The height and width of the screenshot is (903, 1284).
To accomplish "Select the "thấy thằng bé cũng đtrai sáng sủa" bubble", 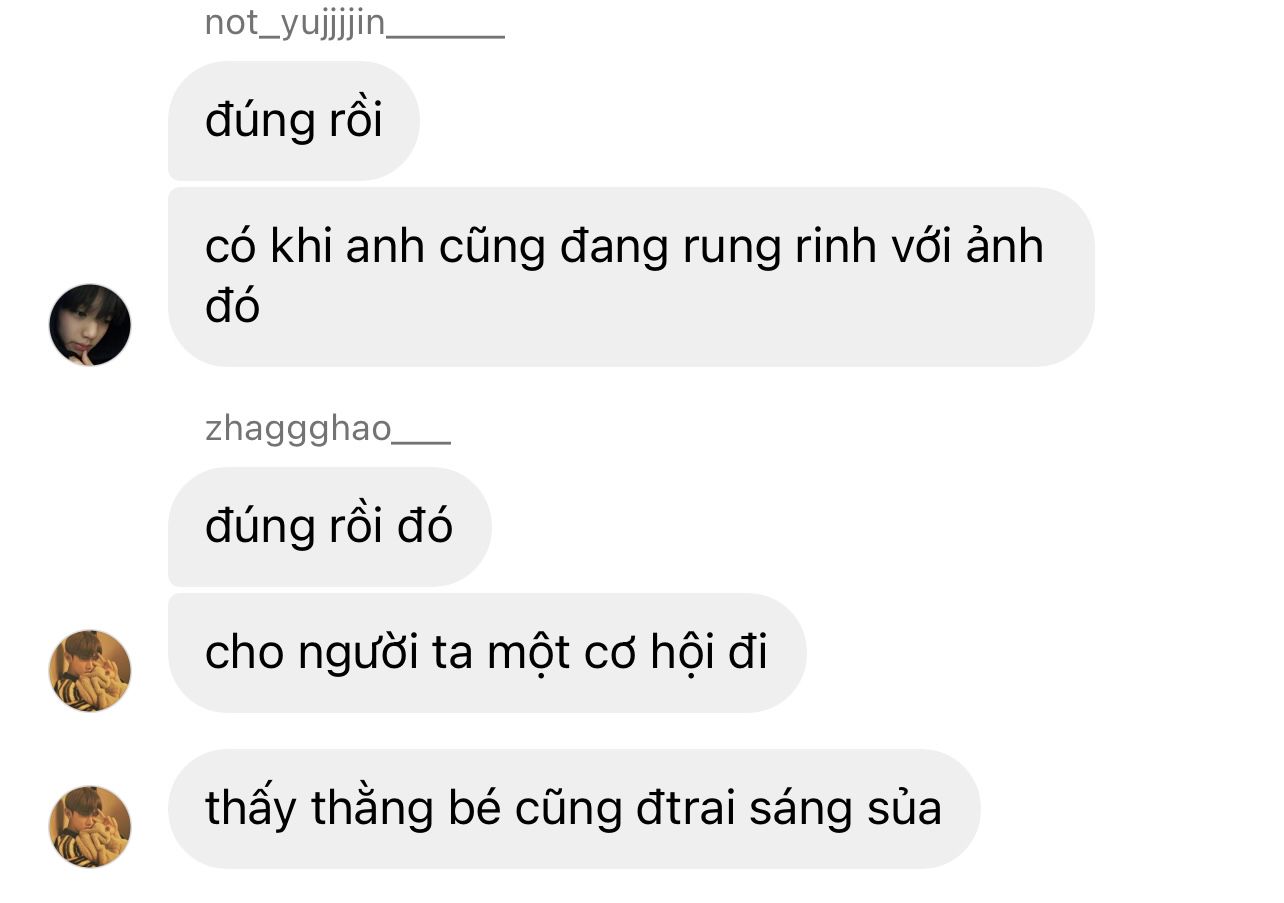I will tap(574, 808).
